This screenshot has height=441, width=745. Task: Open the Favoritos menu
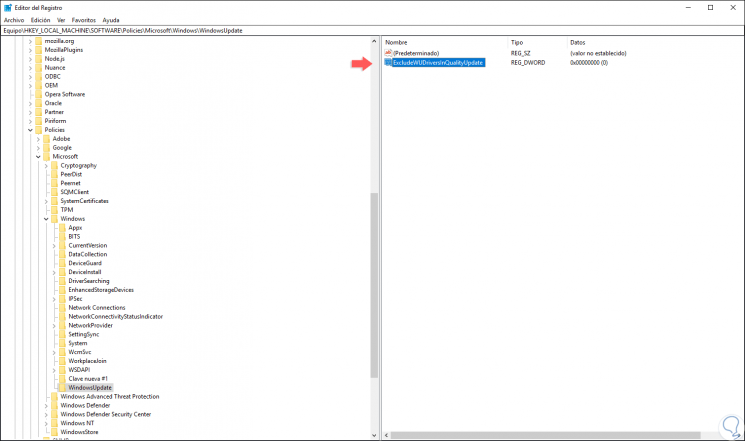pyautogui.click(x=84, y=20)
